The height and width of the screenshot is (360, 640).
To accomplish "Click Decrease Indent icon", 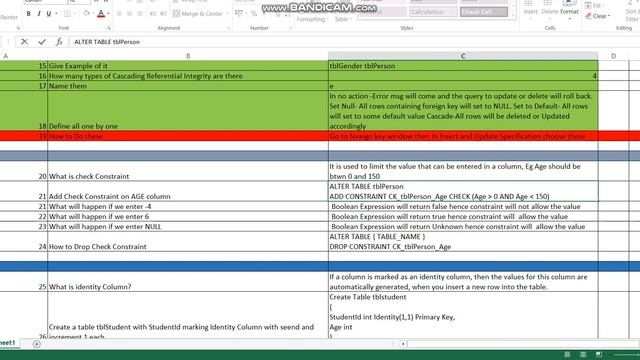I will click(x=153, y=14).
